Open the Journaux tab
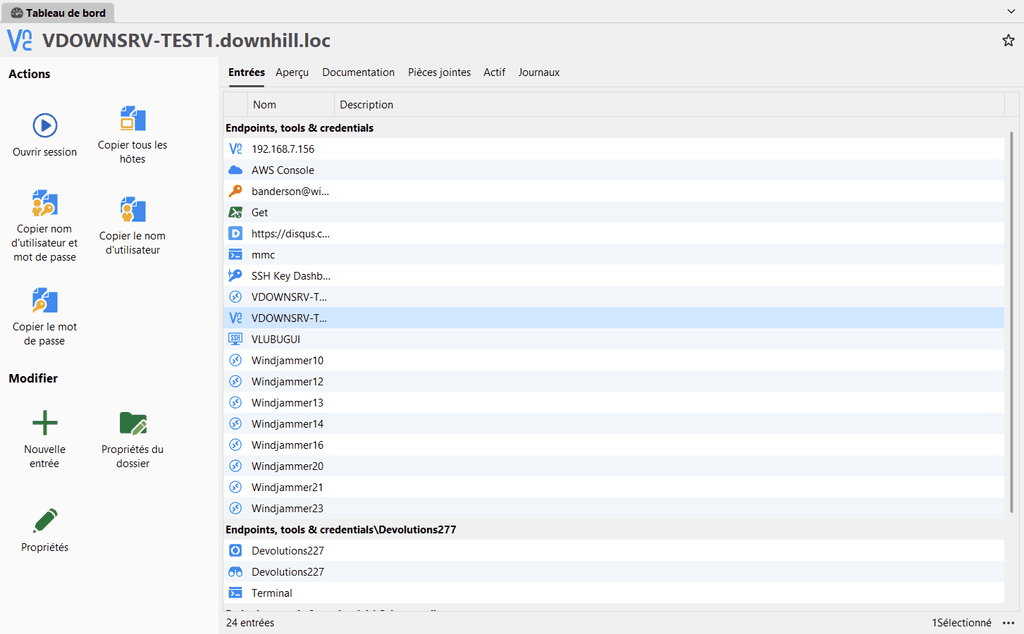 pos(539,73)
